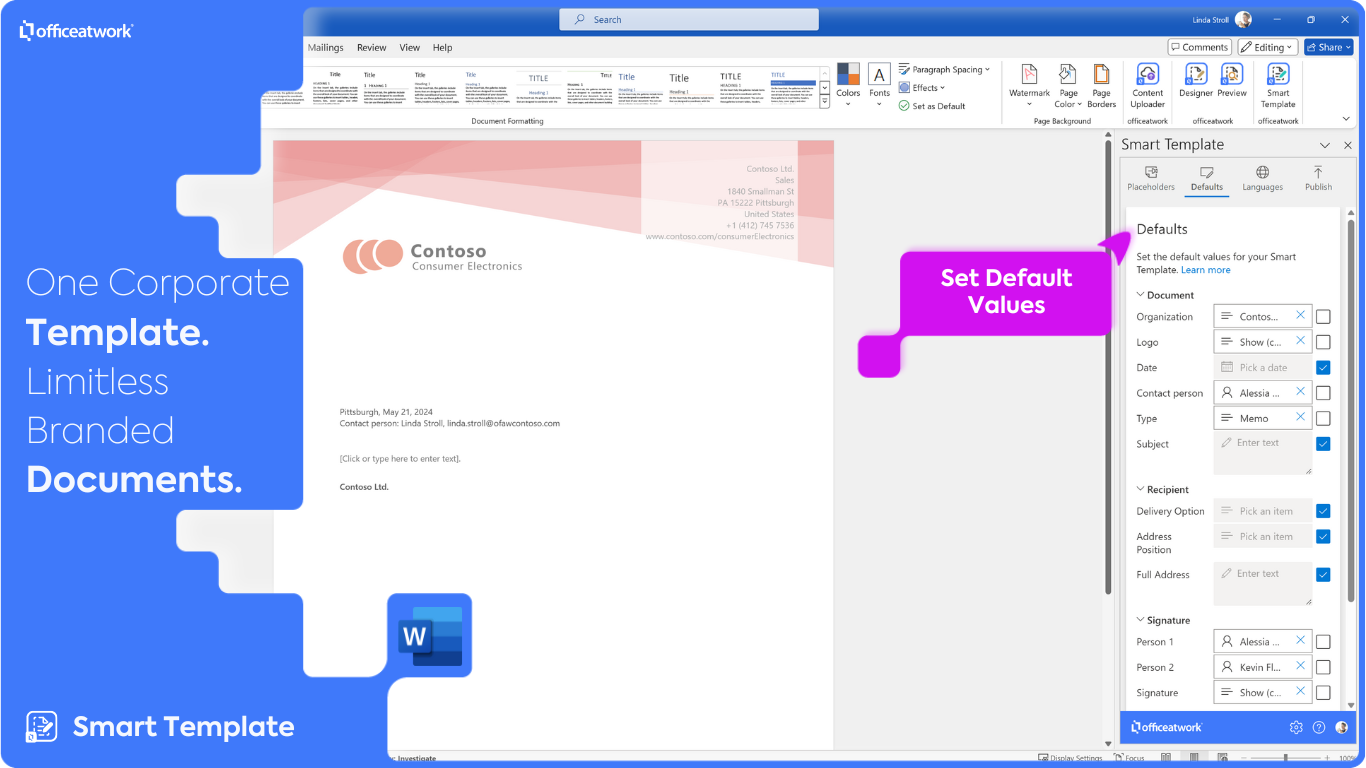Clear the Signature Show value
The width and height of the screenshot is (1366, 768).
tap(1300, 691)
